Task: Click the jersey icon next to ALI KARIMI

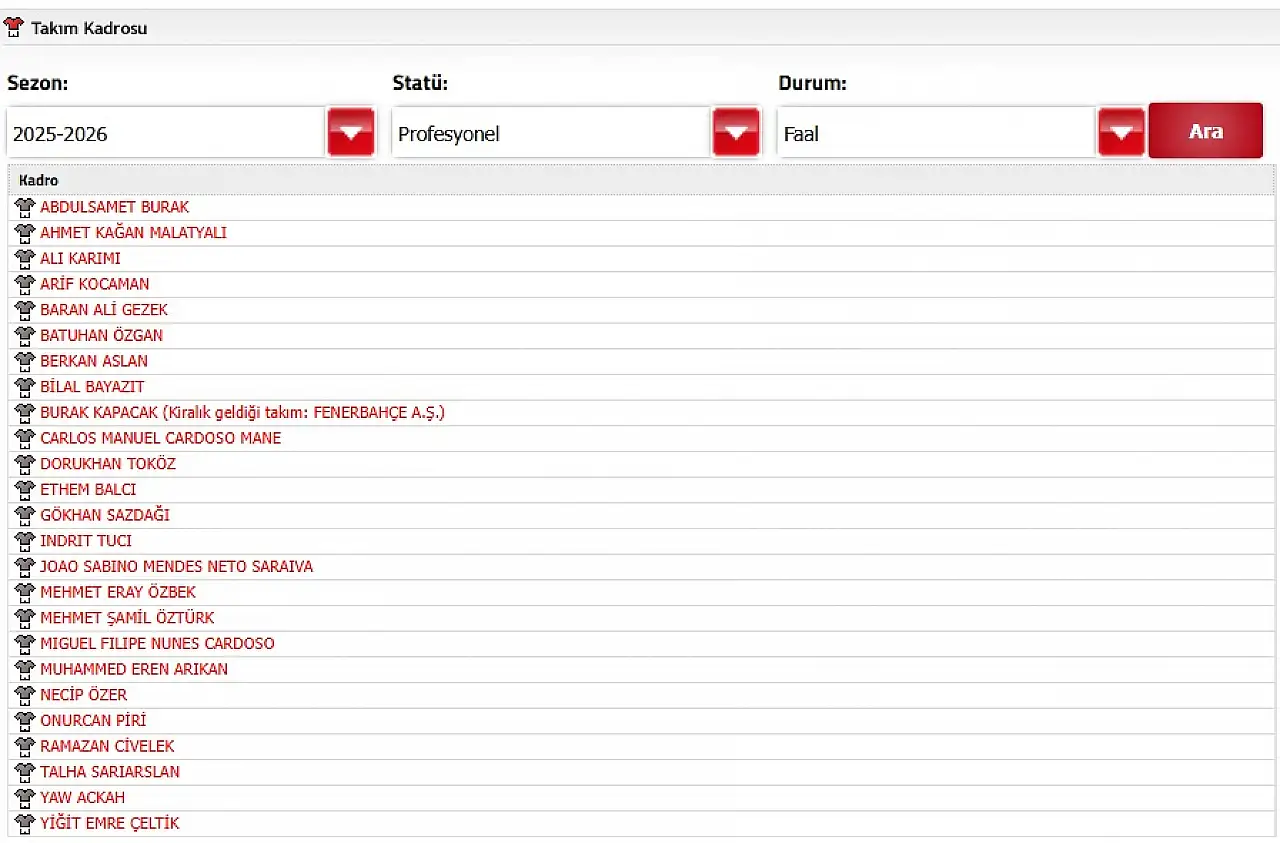Action: click(x=25, y=258)
